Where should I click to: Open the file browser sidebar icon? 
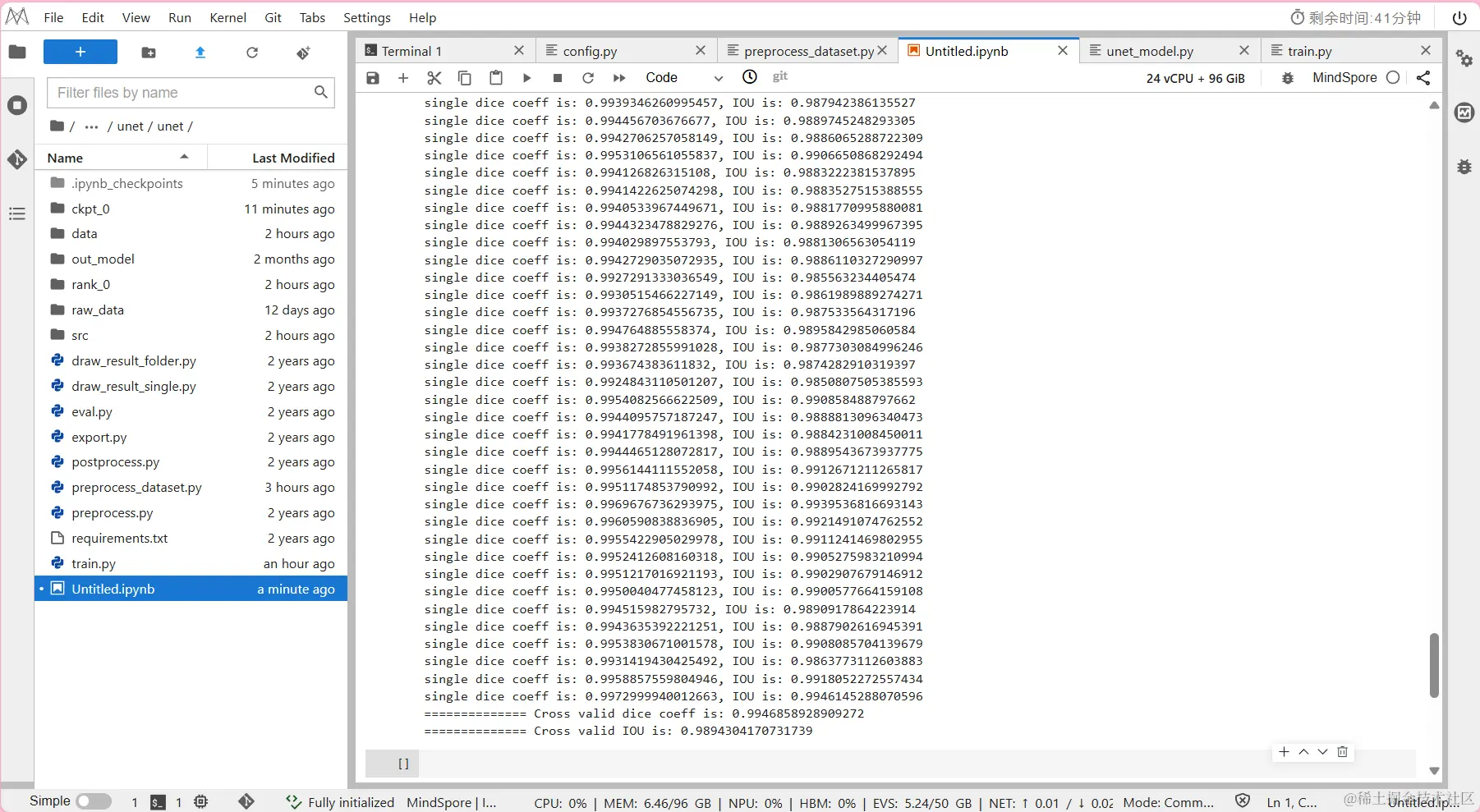[17, 53]
